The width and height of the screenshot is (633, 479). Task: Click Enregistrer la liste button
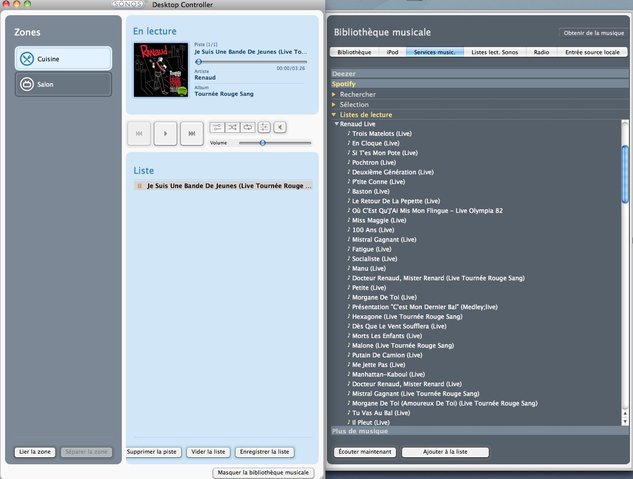(265, 452)
